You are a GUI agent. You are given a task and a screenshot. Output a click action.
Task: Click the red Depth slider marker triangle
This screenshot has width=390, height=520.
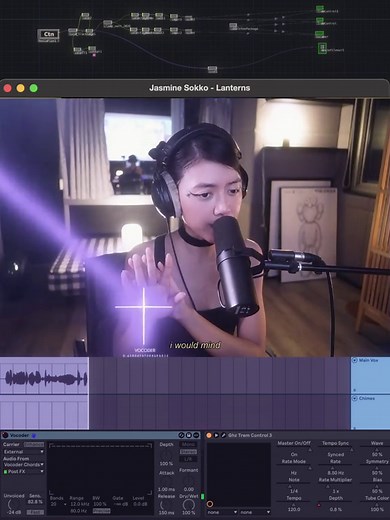318,505
